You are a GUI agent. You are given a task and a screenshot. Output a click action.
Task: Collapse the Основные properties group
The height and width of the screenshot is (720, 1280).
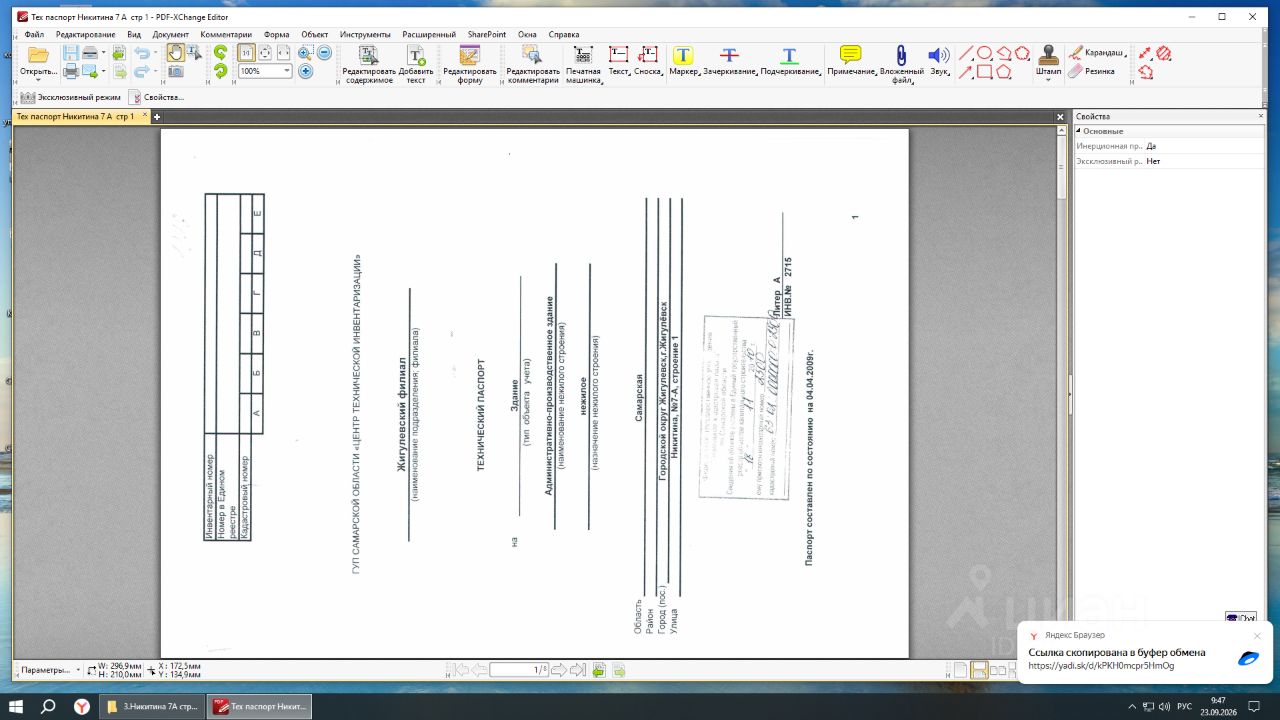[1078, 131]
